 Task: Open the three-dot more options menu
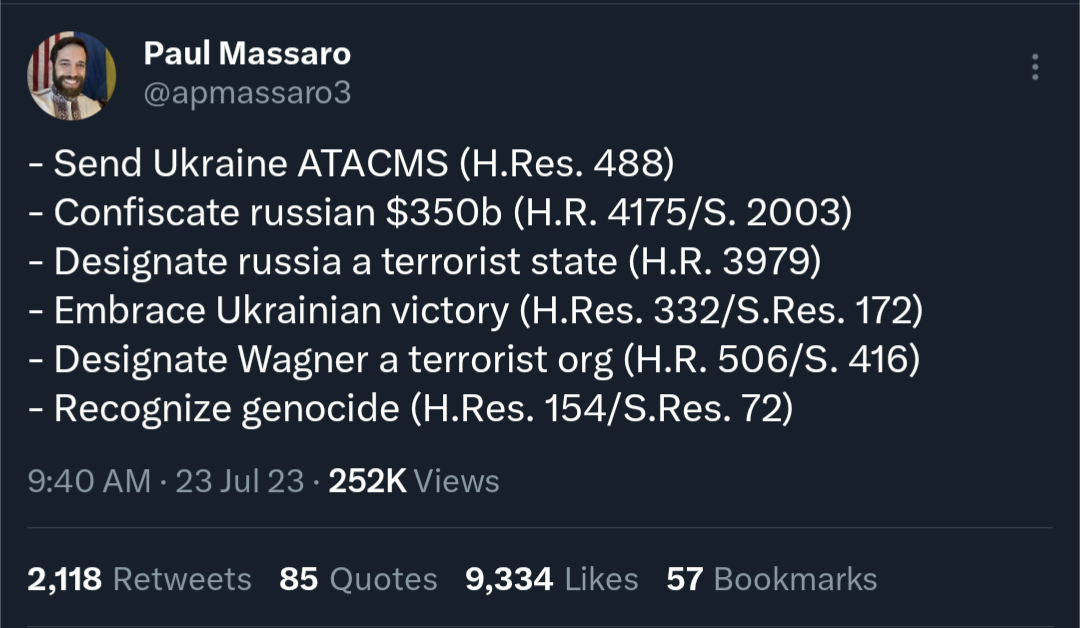click(1034, 67)
